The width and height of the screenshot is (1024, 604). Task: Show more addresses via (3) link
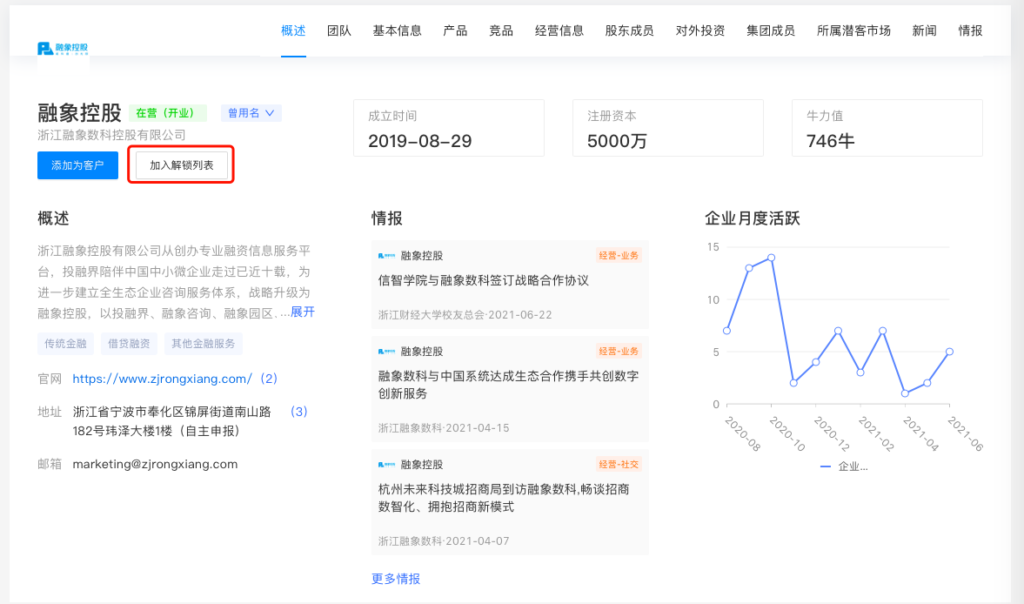[x=298, y=411]
